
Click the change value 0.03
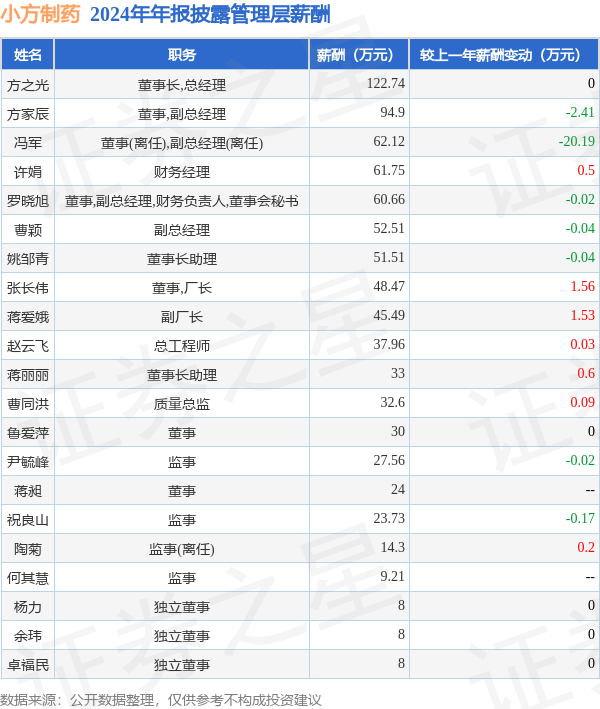583,344
